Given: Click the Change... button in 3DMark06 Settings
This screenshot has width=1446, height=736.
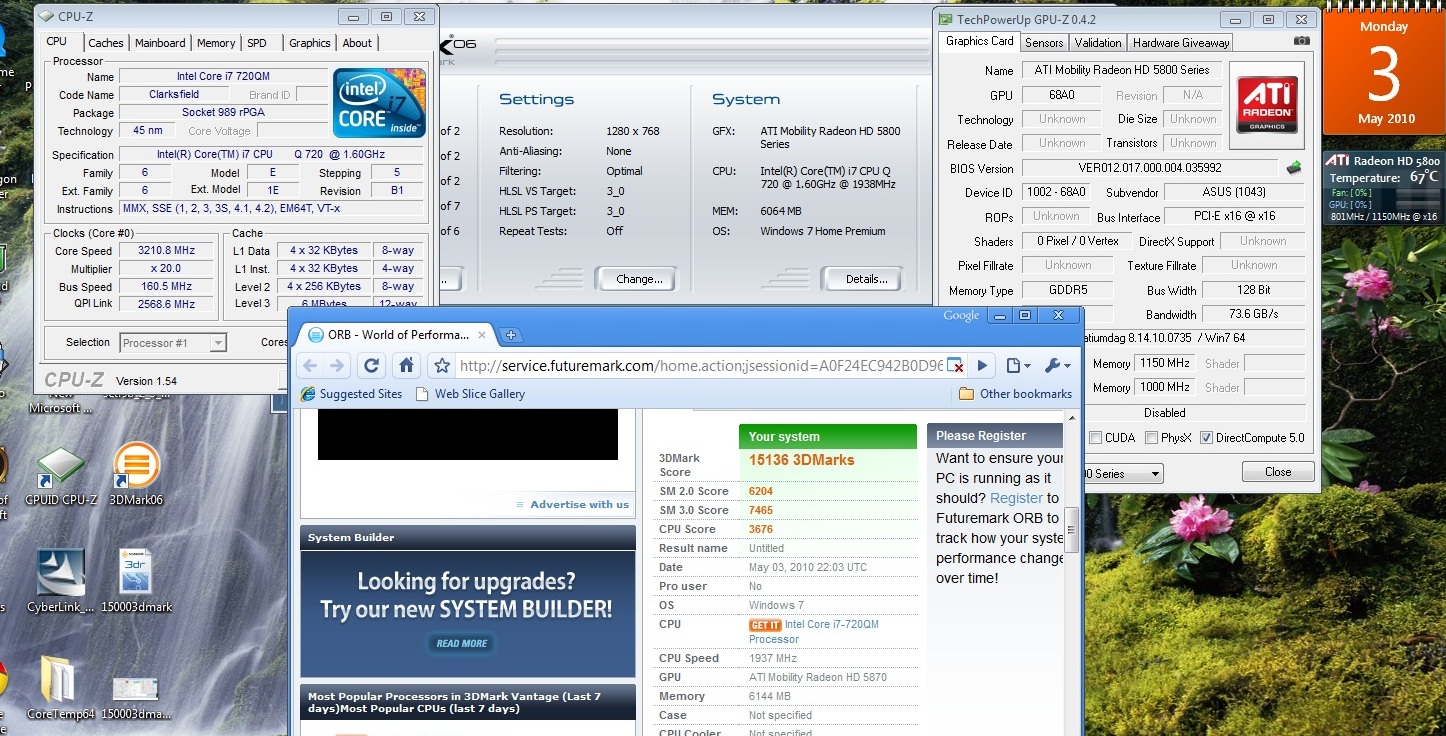Looking at the screenshot, I should 636,279.
